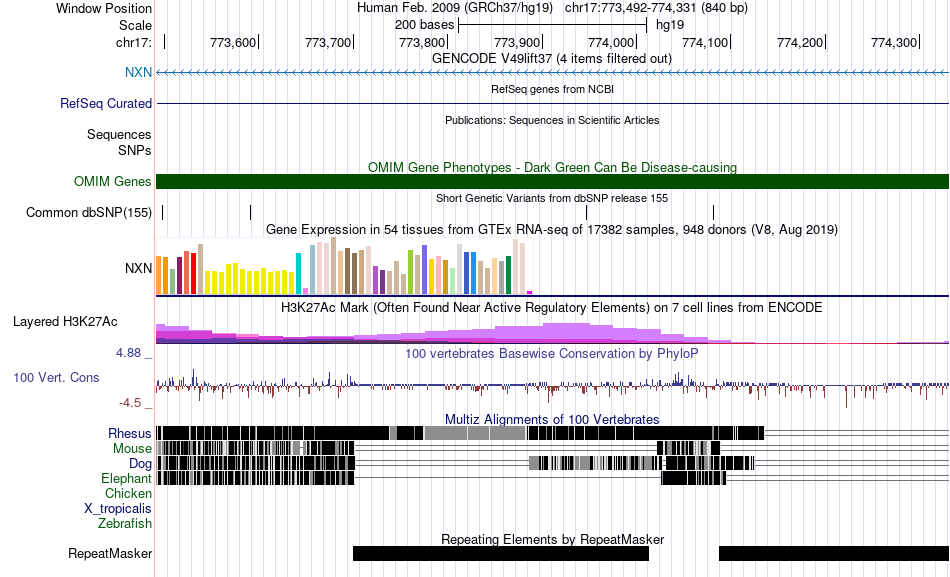Click 'Short Genetic Variants from dbSNP release 155'
The width and height of the screenshot is (950, 577).
pos(552,198)
